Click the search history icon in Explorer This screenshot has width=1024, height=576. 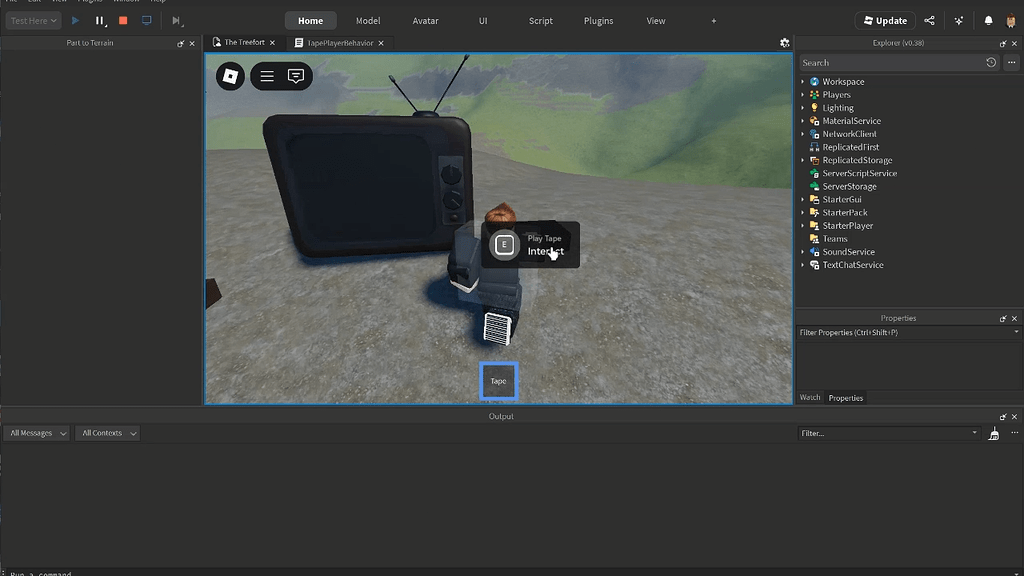coord(991,62)
